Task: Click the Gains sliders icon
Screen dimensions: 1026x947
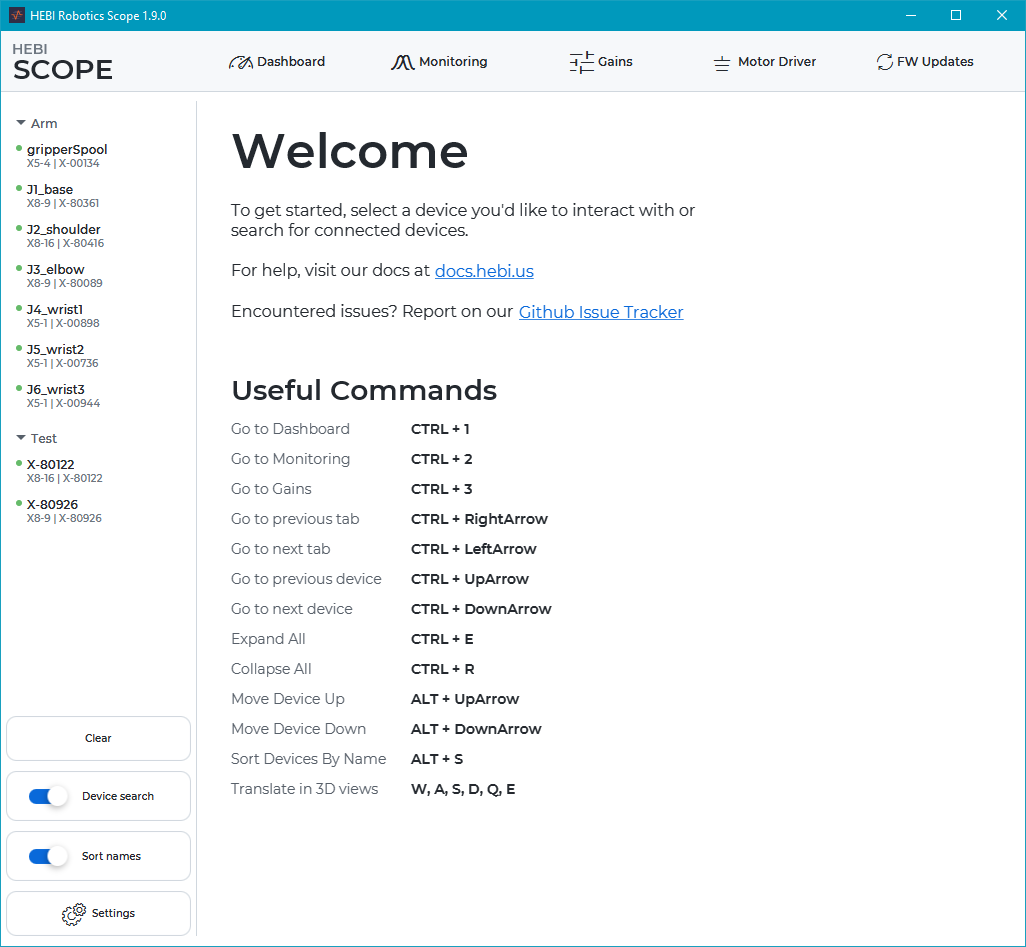Action: point(581,62)
